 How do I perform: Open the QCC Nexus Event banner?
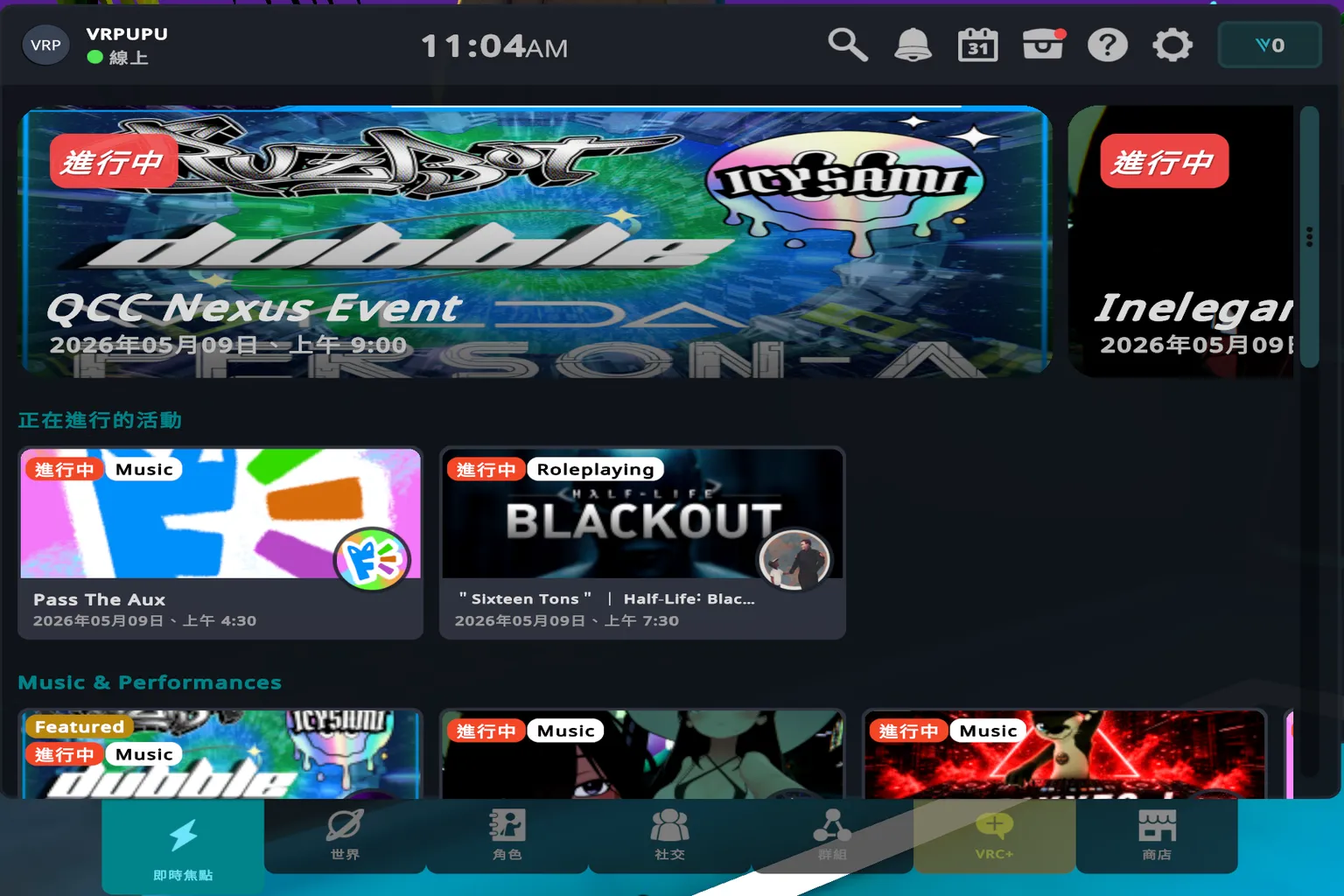coord(535,241)
